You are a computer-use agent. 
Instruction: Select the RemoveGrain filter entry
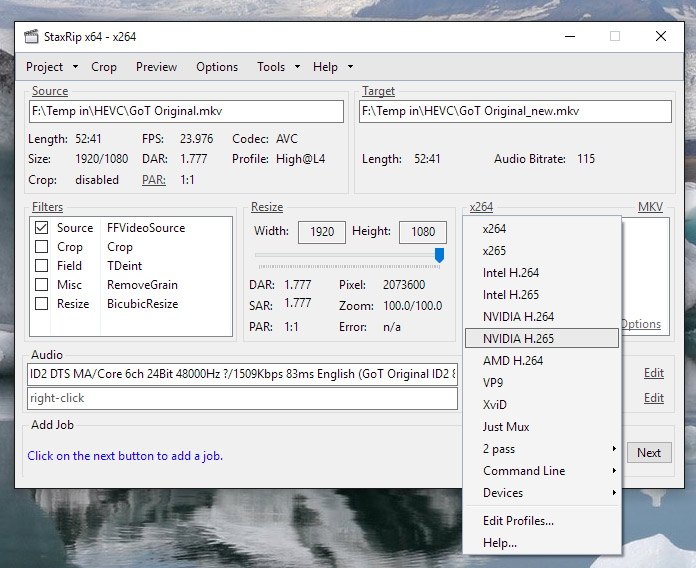point(142,284)
